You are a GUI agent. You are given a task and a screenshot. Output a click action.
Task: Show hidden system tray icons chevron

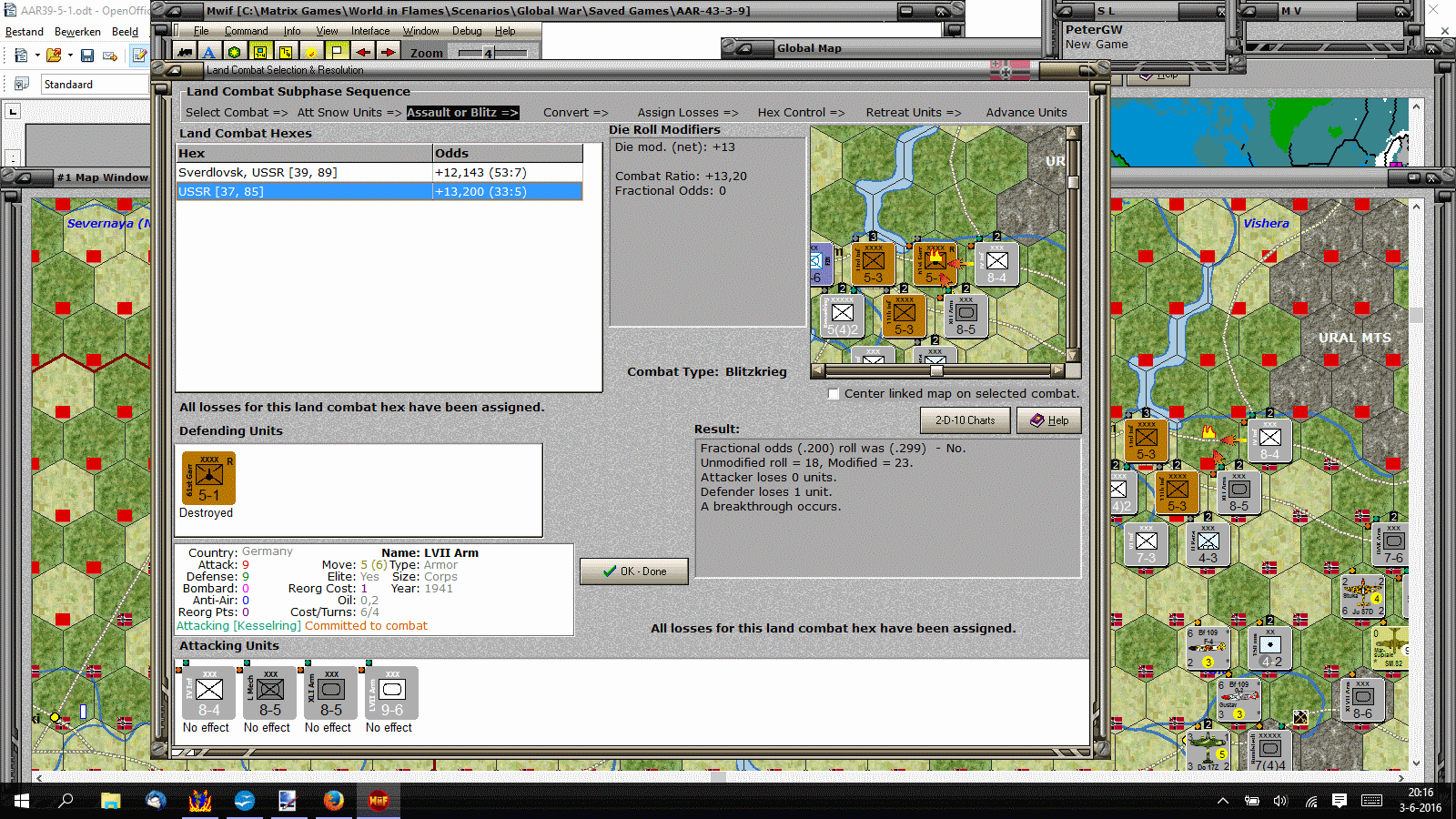pyautogui.click(x=1223, y=801)
